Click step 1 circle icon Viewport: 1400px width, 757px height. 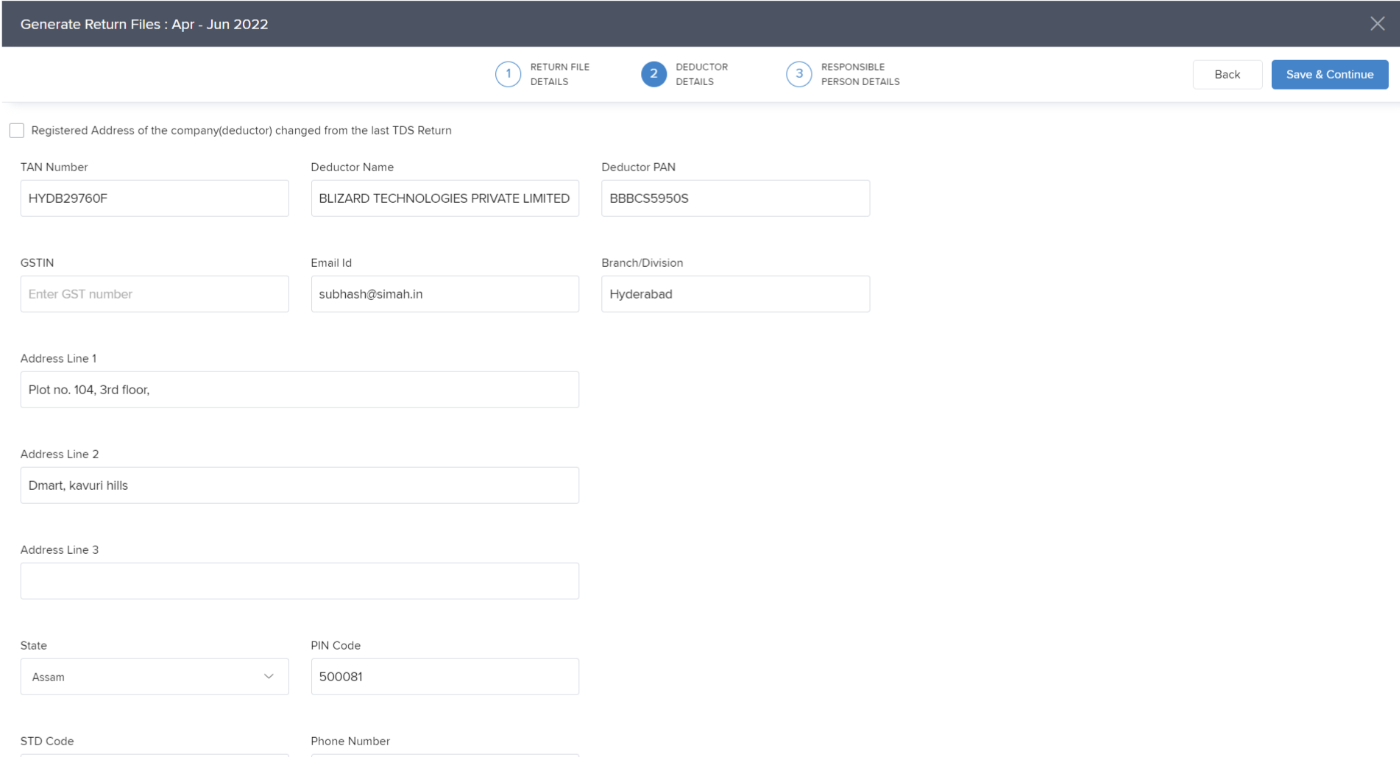tap(508, 75)
